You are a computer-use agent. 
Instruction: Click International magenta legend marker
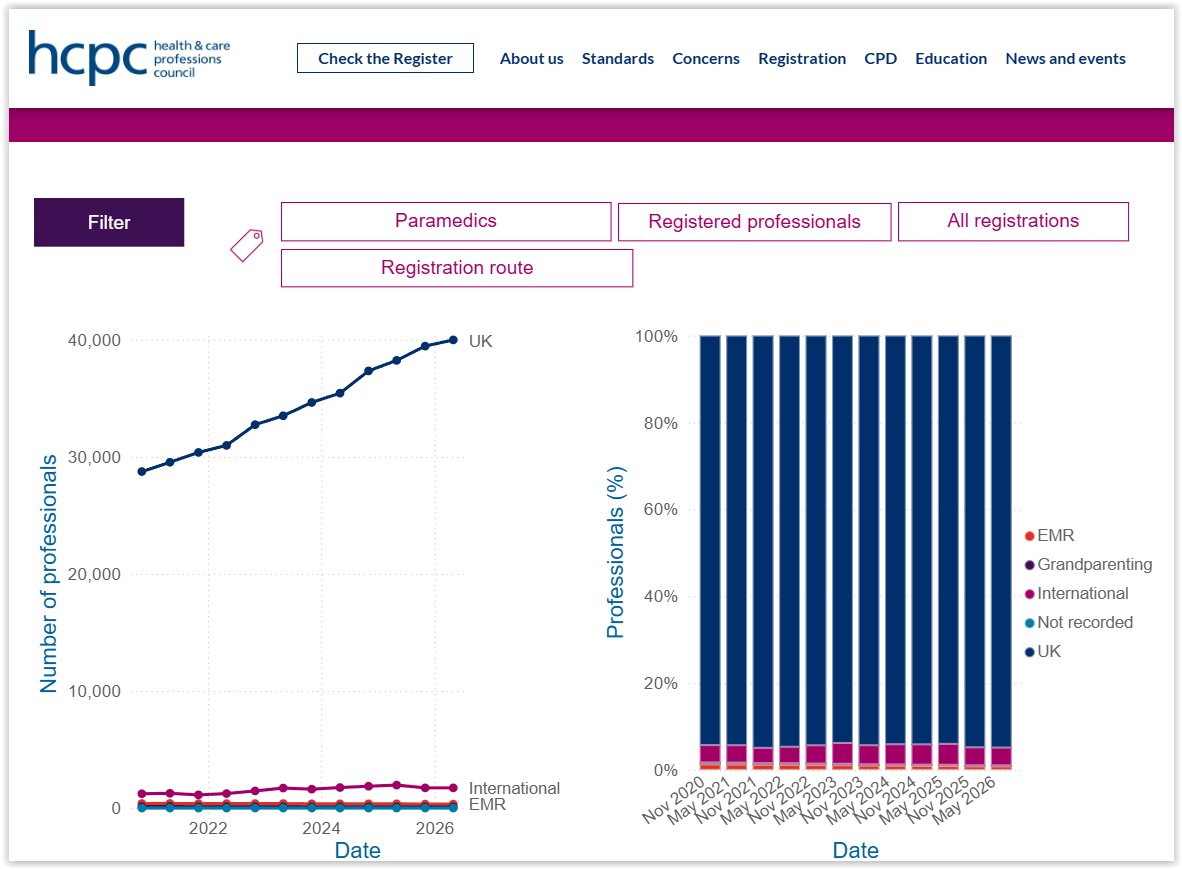click(x=1029, y=594)
